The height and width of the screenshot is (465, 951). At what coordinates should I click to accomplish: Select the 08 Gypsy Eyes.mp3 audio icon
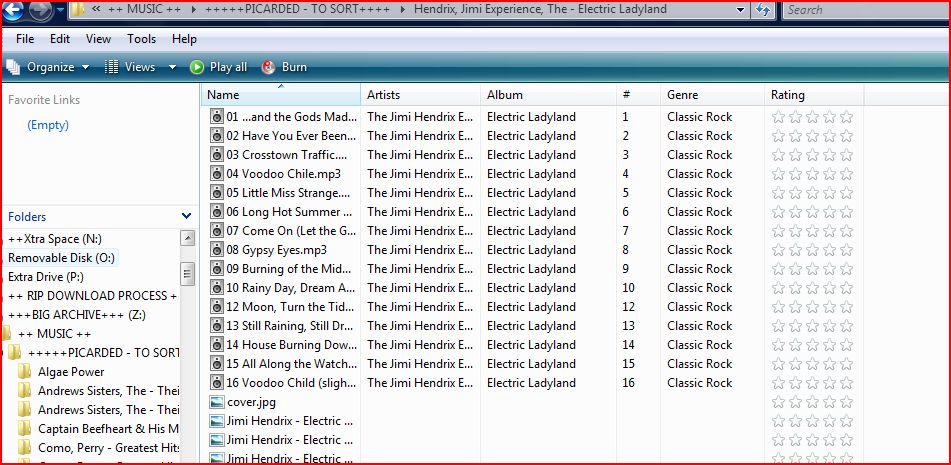(217, 250)
